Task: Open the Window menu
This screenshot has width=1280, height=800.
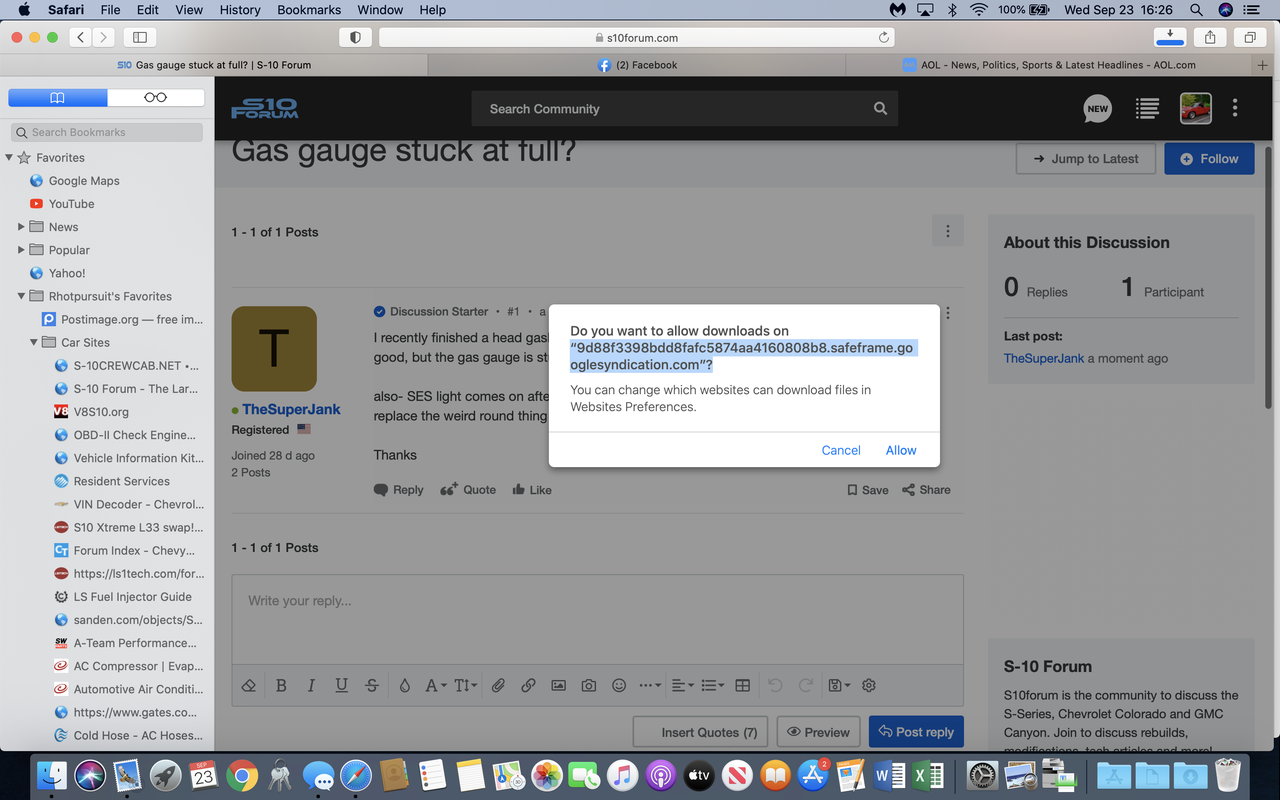Action: click(x=380, y=10)
